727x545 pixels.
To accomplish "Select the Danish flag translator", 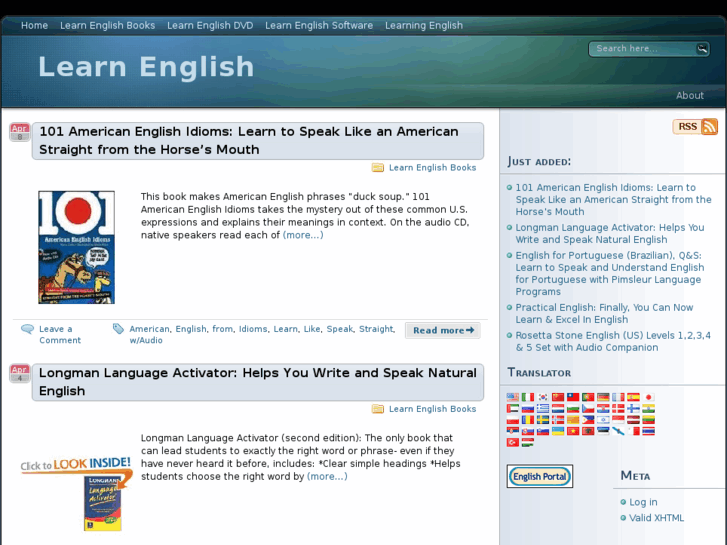I will pyautogui.click(x=618, y=408).
